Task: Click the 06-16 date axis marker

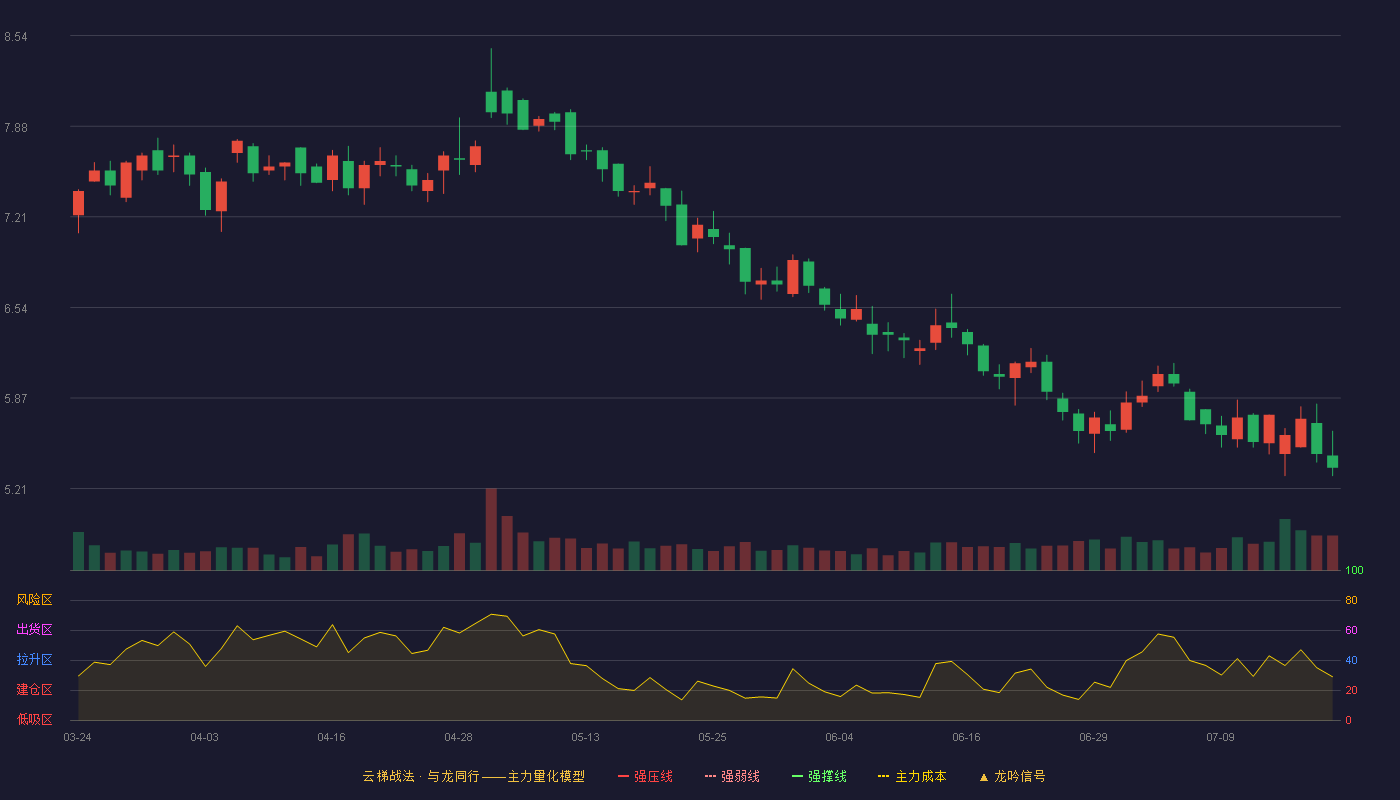Action: 966,737
